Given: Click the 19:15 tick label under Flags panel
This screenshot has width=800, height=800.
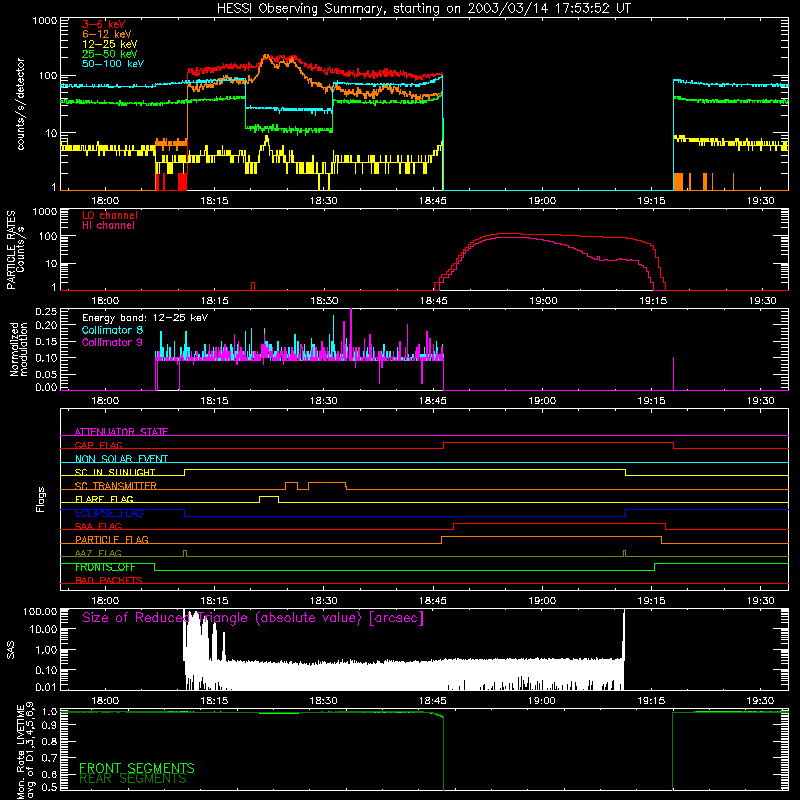Looking at the screenshot, I should pos(652,601).
